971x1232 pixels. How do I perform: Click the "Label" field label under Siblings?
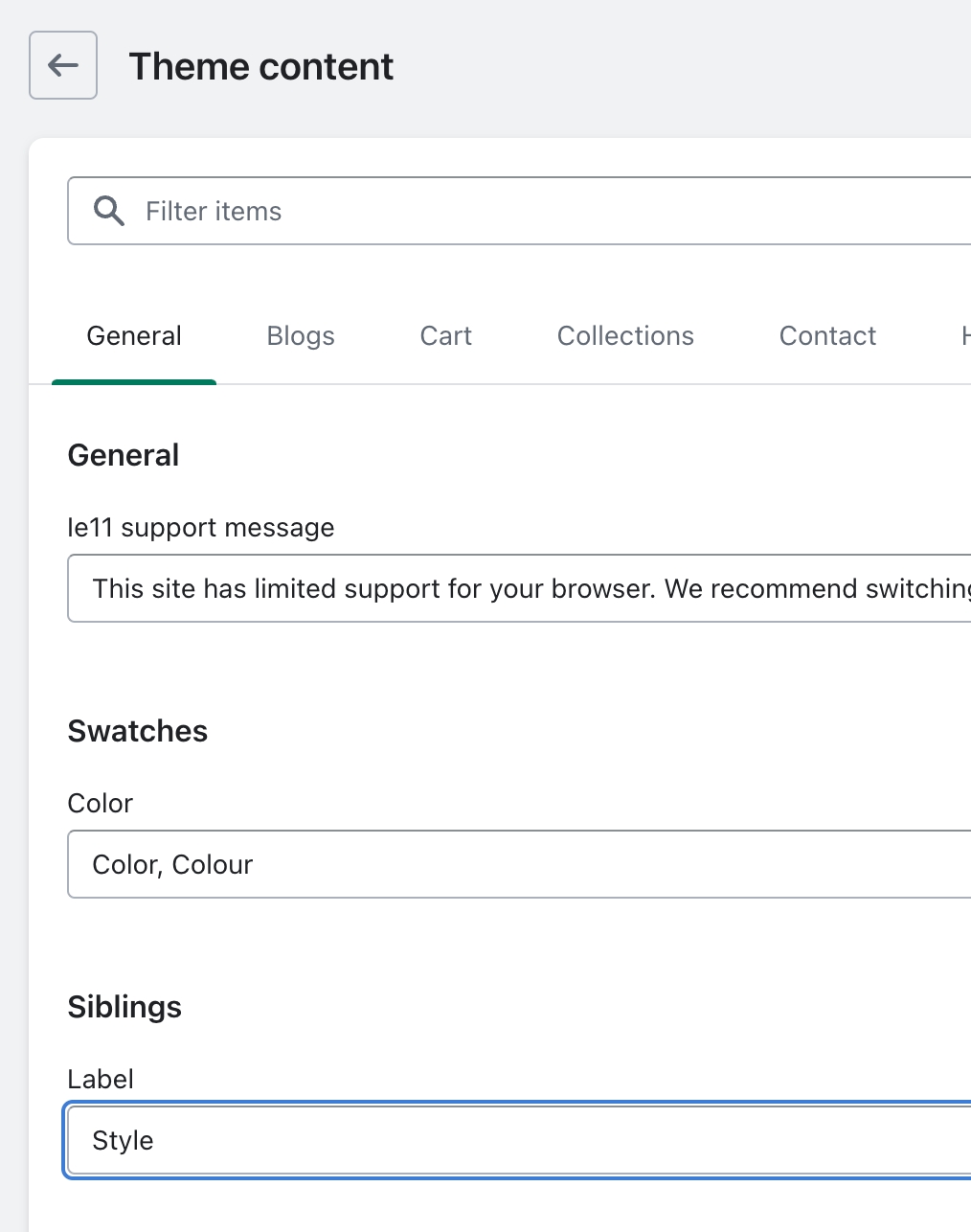click(101, 1080)
